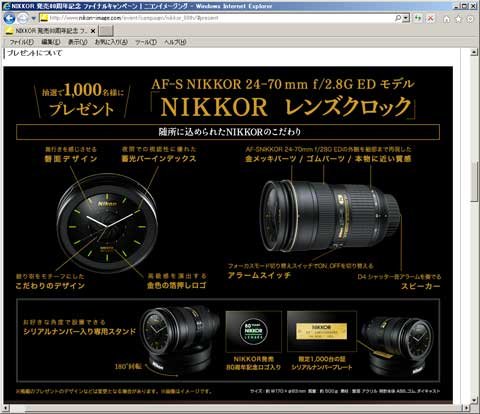
Task: Click the site favicon in address bar
Action: pyautogui.click(x=43, y=18)
